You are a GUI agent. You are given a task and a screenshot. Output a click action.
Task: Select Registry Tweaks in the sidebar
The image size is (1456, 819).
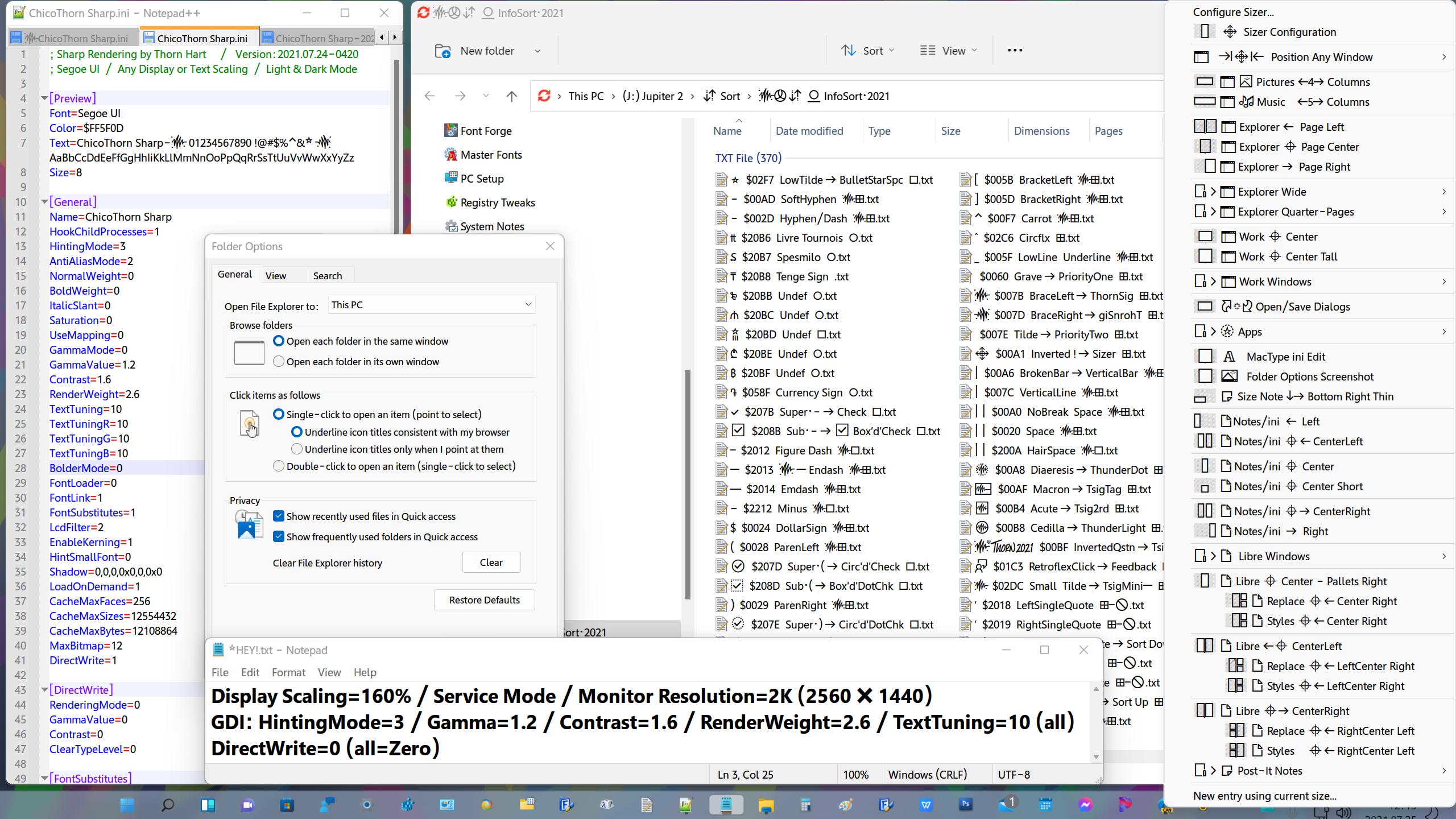click(x=497, y=202)
